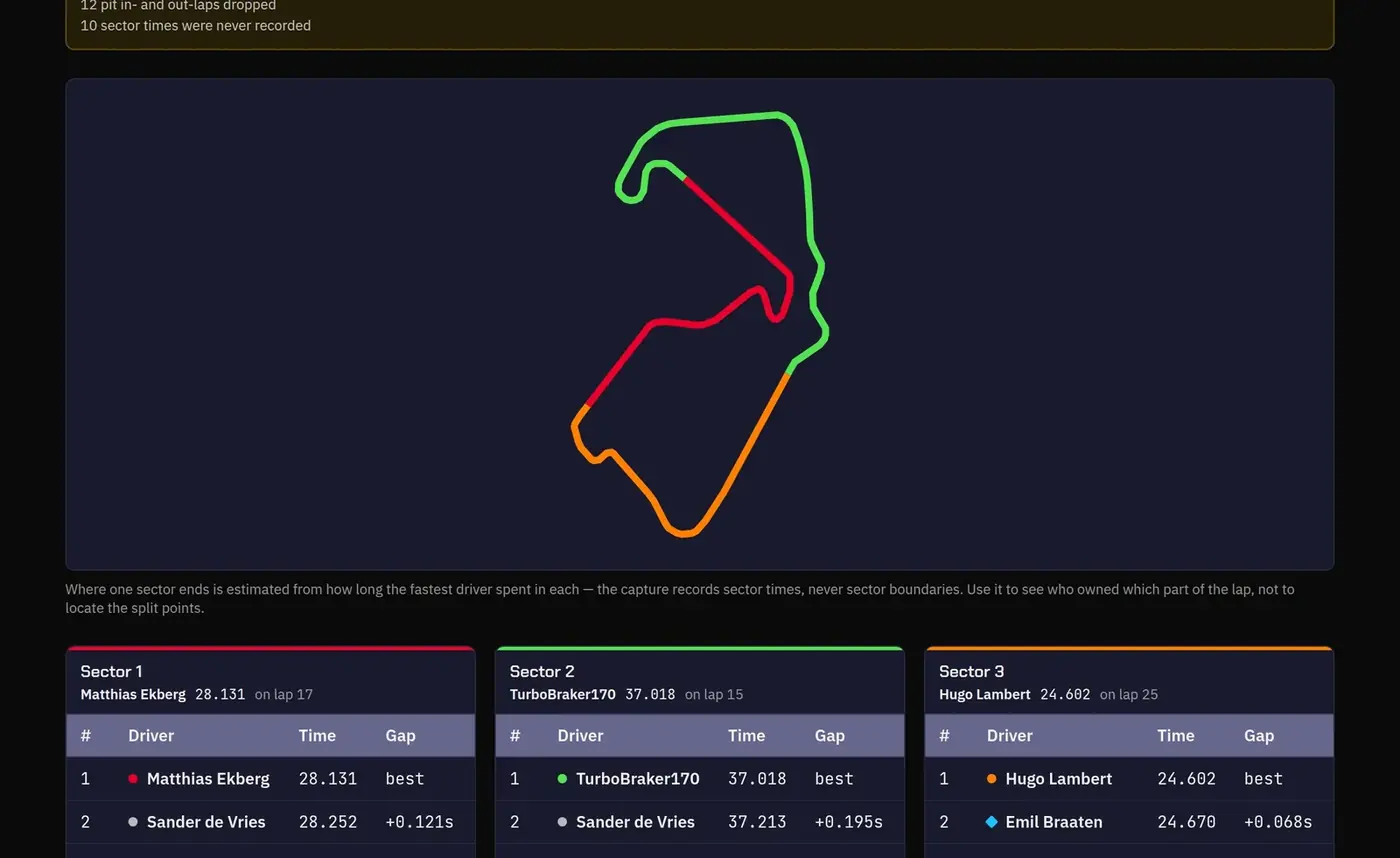Click "on lap 17" in the Sector 1 card
The height and width of the screenshot is (858, 1400).
[284, 694]
